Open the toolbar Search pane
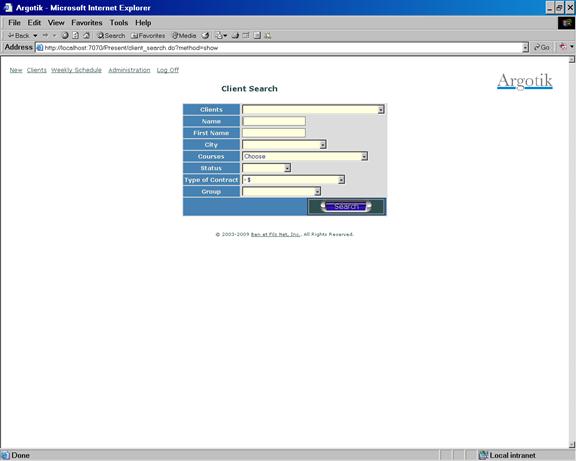 tap(111, 36)
